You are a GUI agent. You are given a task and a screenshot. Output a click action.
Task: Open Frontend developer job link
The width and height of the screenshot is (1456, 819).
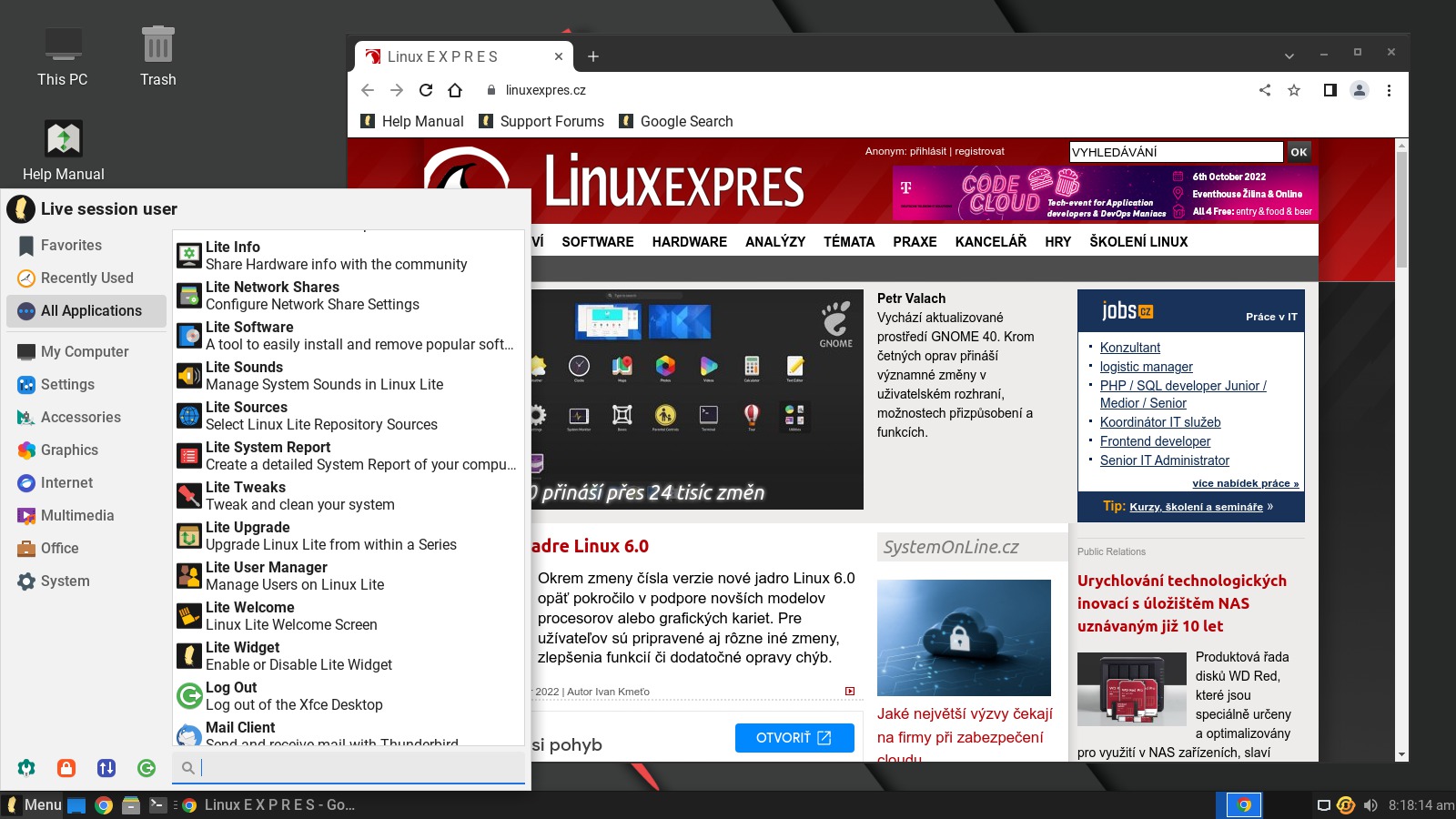tap(1156, 441)
